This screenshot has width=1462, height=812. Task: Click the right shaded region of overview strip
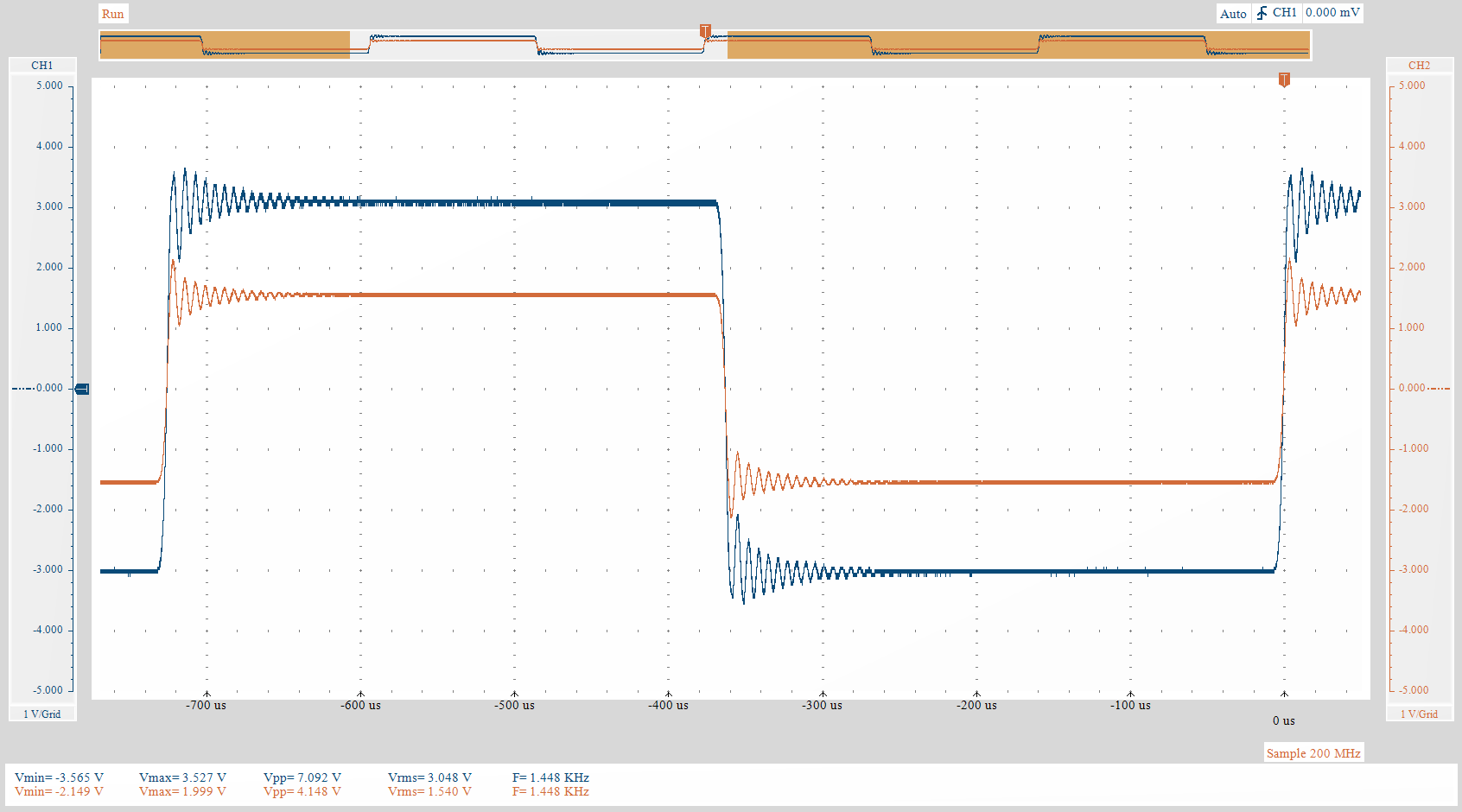(x=1019, y=45)
